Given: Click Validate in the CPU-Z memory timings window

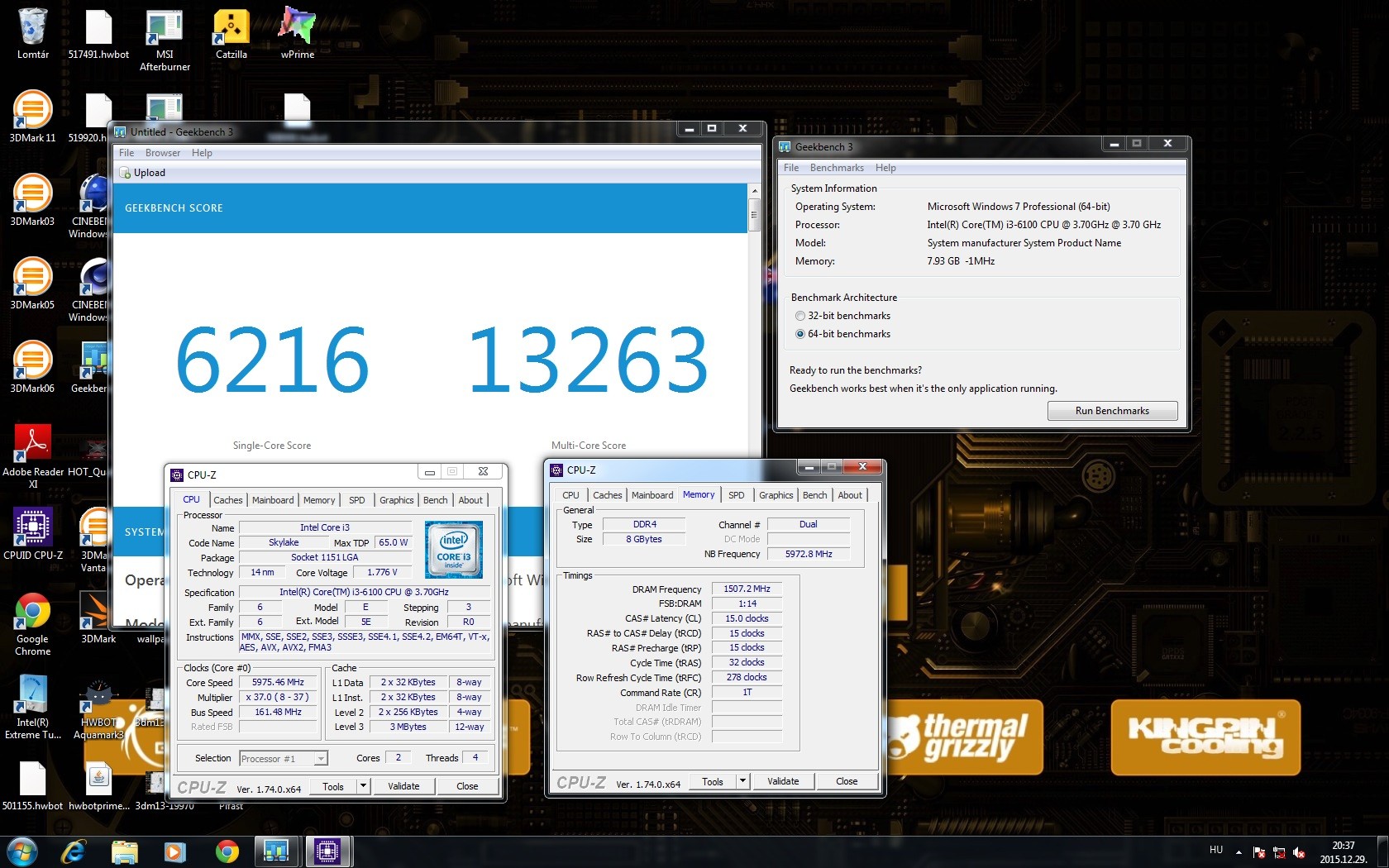Looking at the screenshot, I should point(783,781).
